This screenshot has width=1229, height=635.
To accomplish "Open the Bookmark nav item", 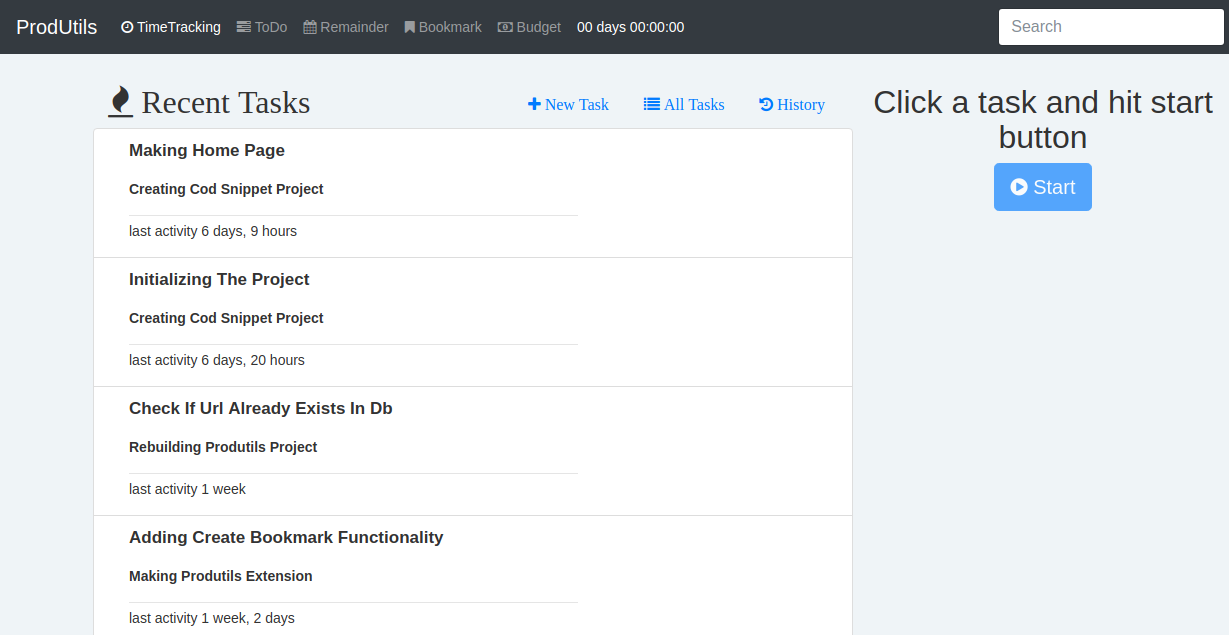I will point(443,27).
